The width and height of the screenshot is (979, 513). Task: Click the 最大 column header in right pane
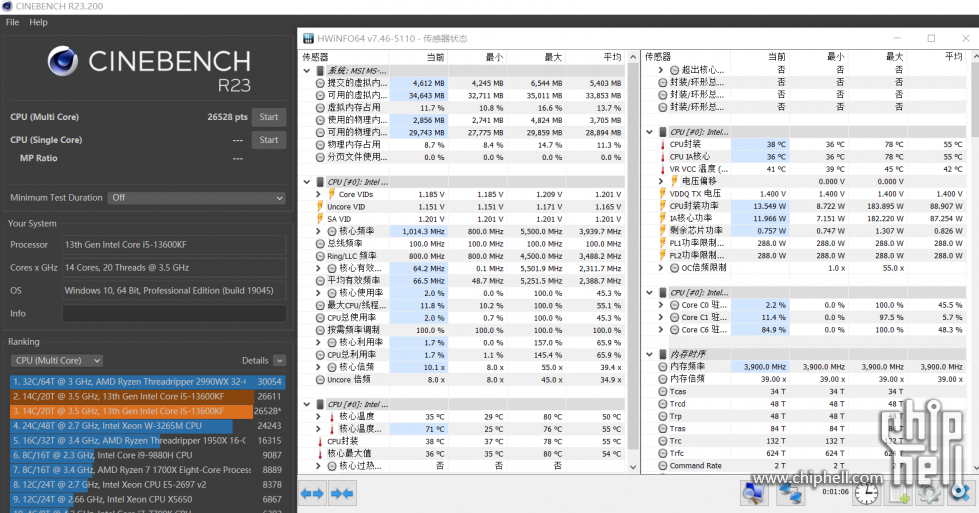[x=894, y=57]
